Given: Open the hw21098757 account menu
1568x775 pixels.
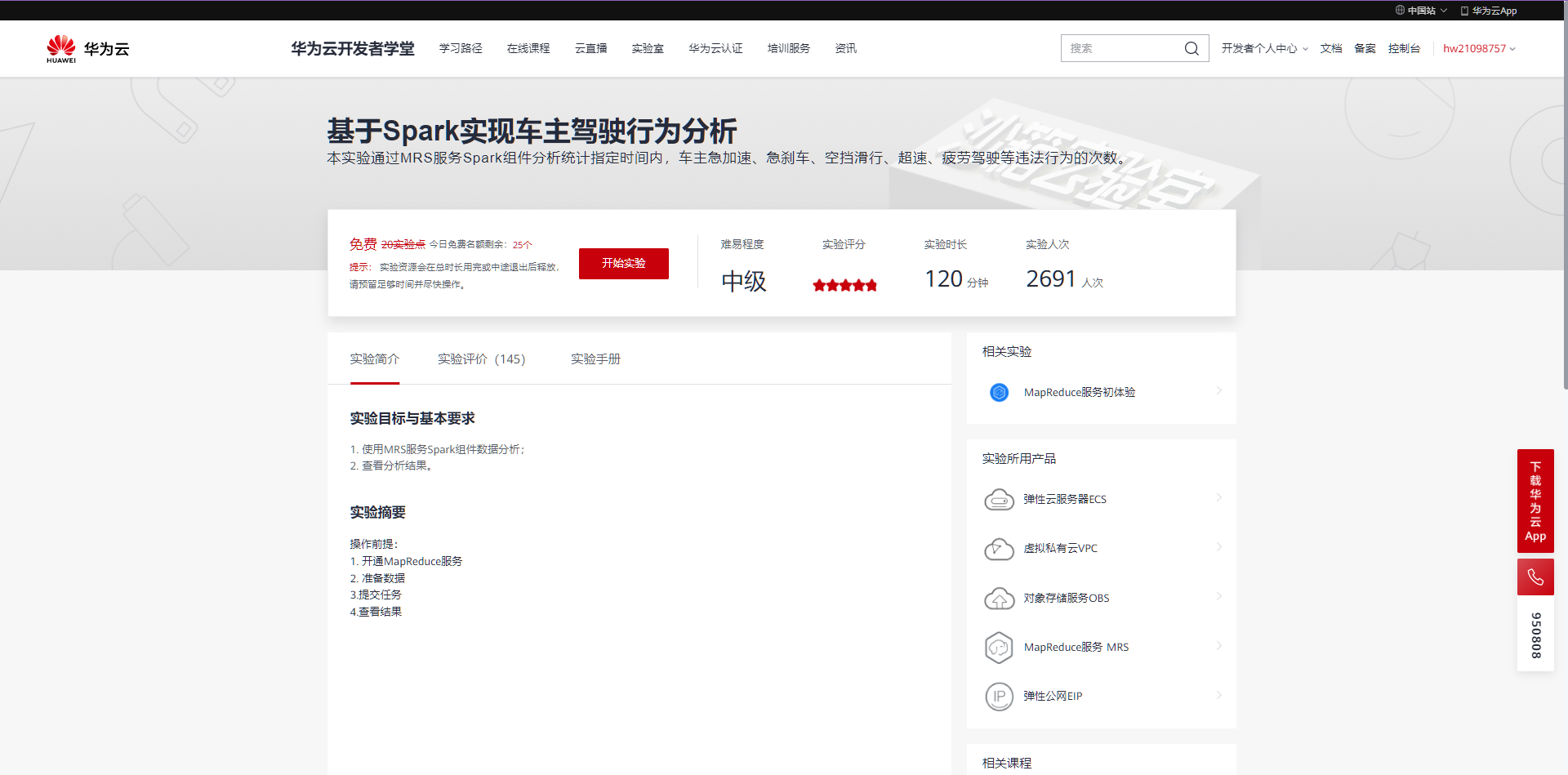Looking at the screenshot, I should coord(1479,48).
